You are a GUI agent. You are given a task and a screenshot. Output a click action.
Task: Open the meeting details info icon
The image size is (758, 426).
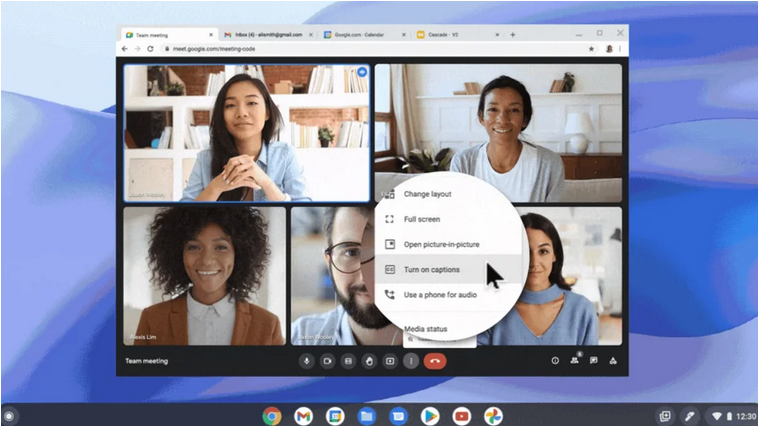coord(555,361)
